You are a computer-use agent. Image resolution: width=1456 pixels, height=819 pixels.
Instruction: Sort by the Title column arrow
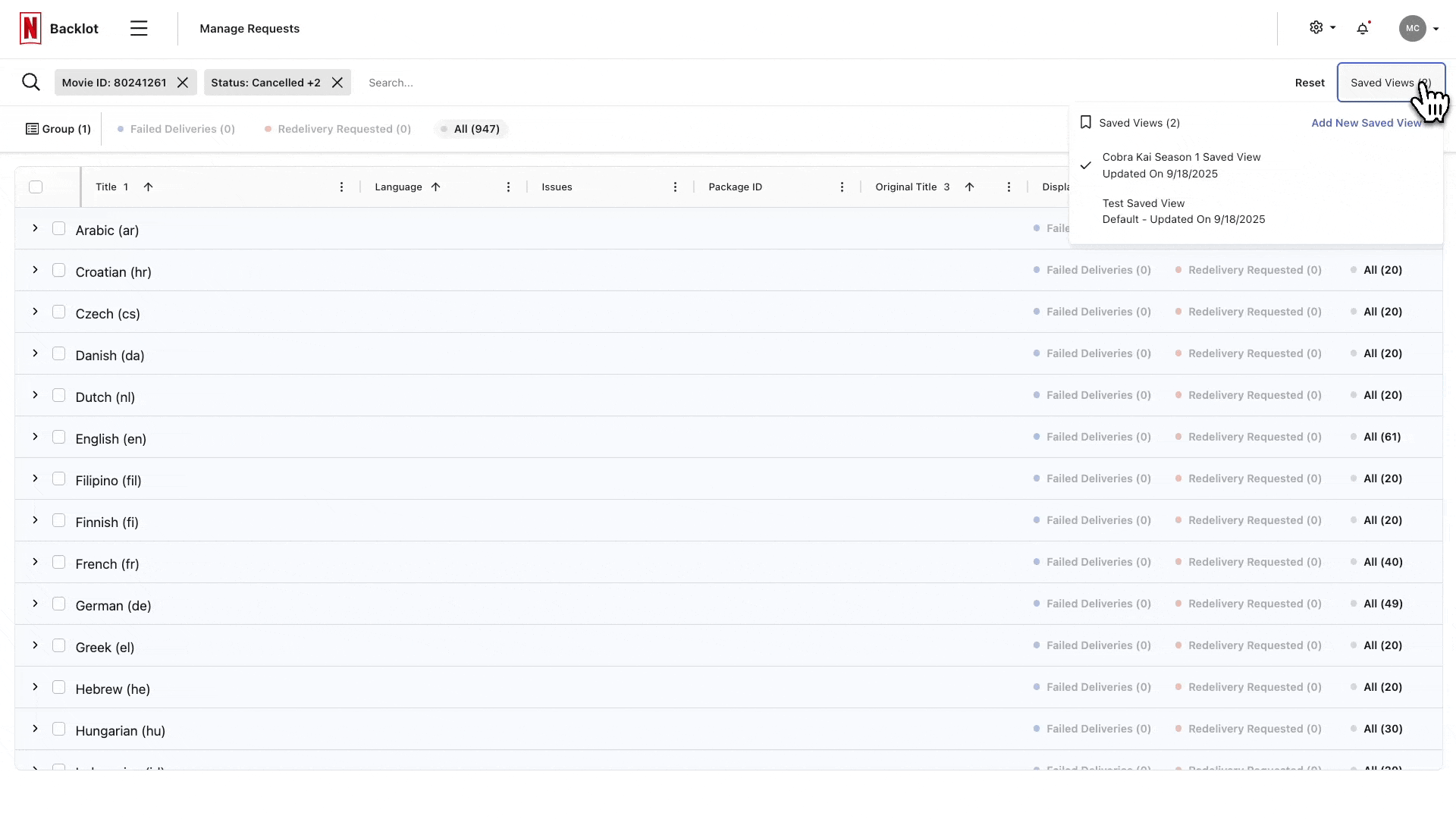[x=149, y=187]
